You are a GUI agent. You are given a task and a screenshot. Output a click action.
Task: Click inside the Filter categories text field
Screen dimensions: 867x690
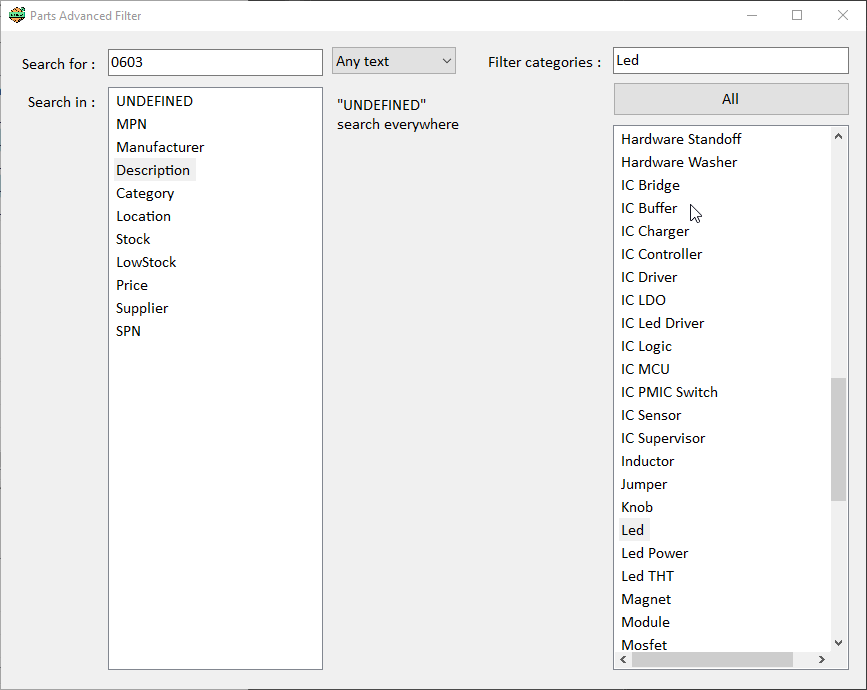(x=730, y=60)
